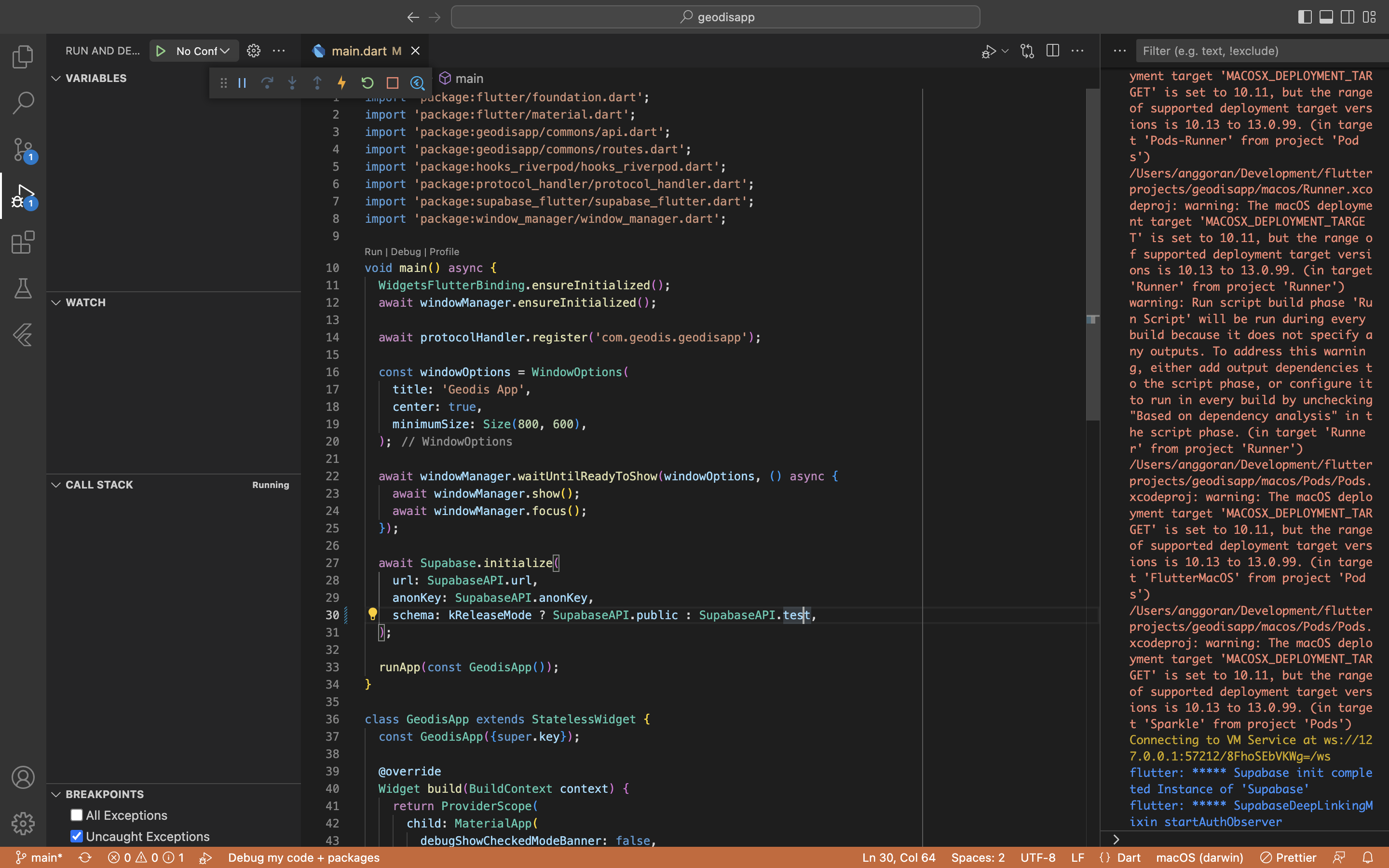Close the main.dart tab
The height and width of the screenshot is (868, 1389).
[416, 51]
